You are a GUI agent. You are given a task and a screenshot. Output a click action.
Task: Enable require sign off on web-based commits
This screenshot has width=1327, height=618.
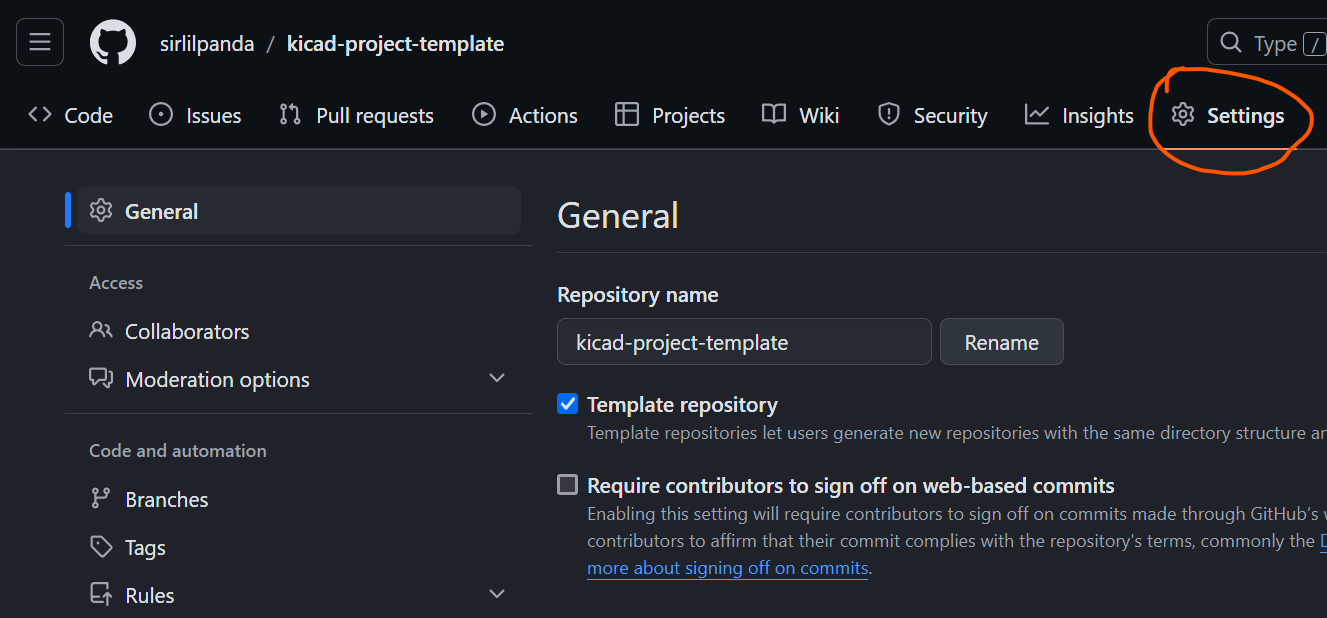coord(568,485)
